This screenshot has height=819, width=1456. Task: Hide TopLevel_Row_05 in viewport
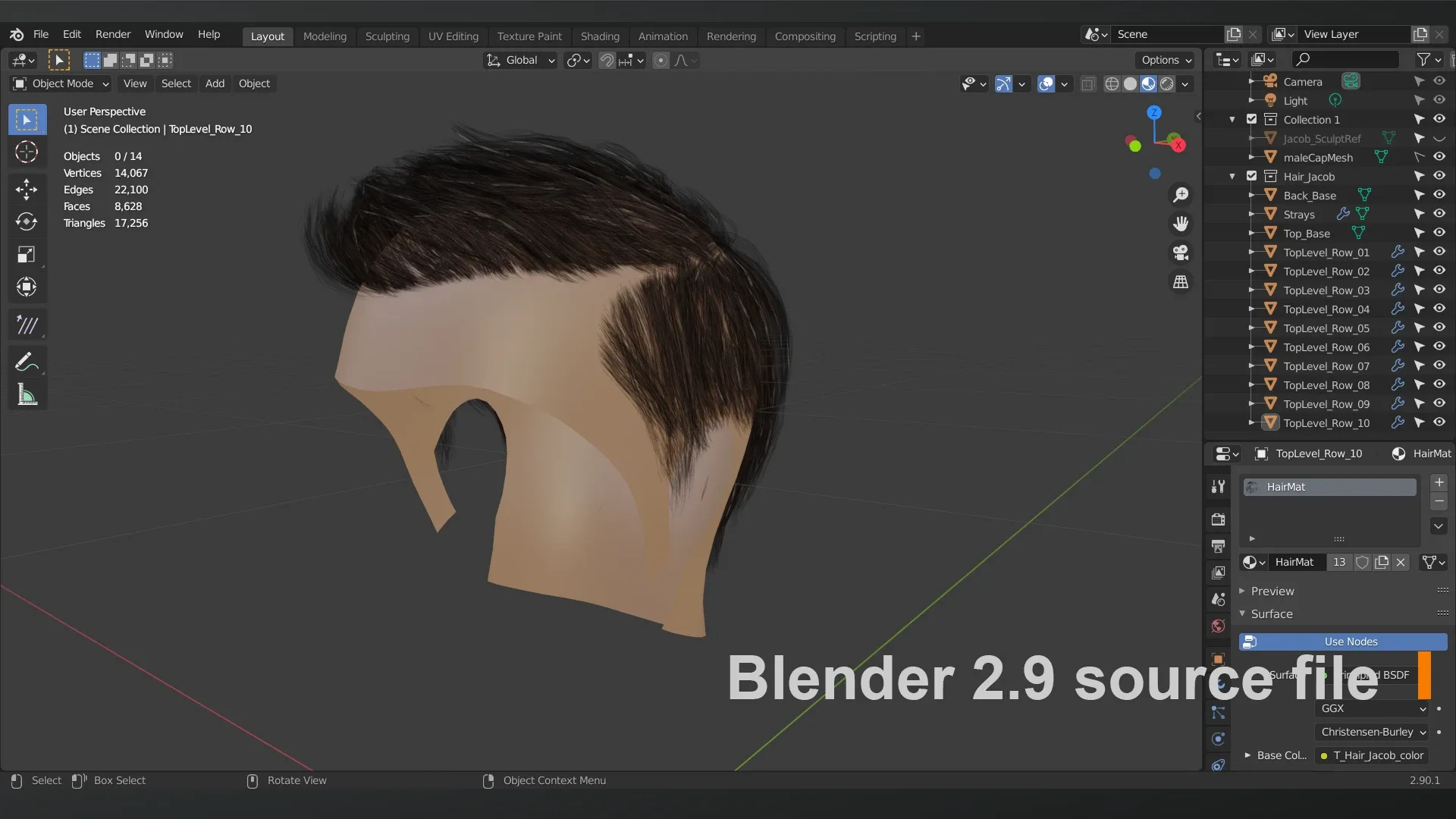click(x=1439, y=328)
